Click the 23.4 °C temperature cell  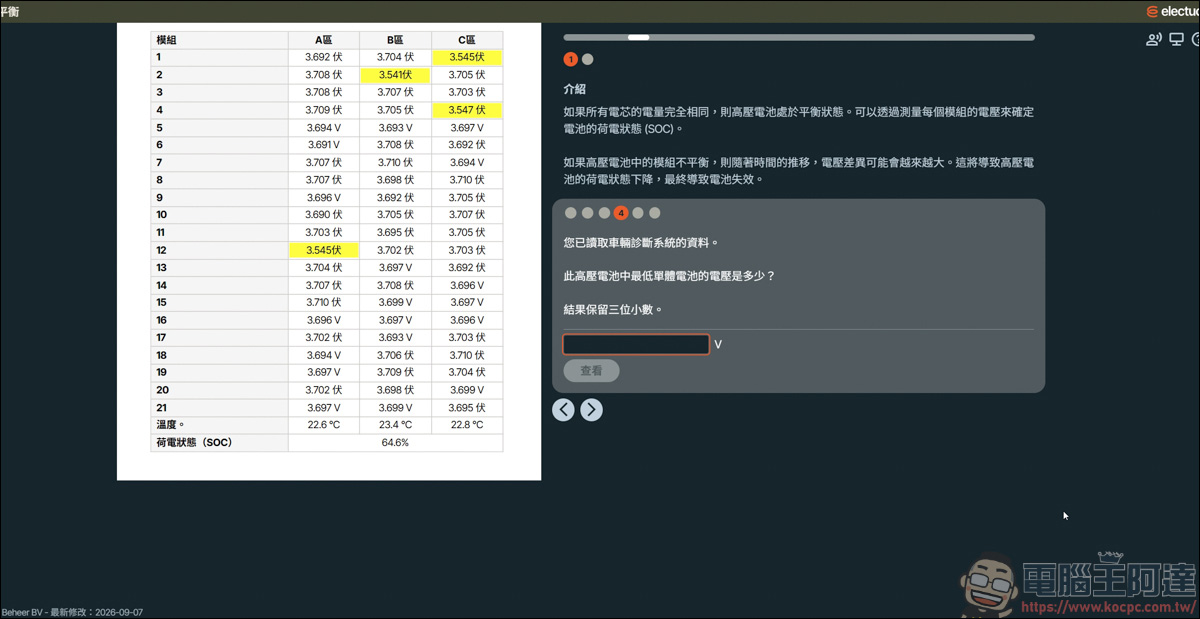coord(395,425)
